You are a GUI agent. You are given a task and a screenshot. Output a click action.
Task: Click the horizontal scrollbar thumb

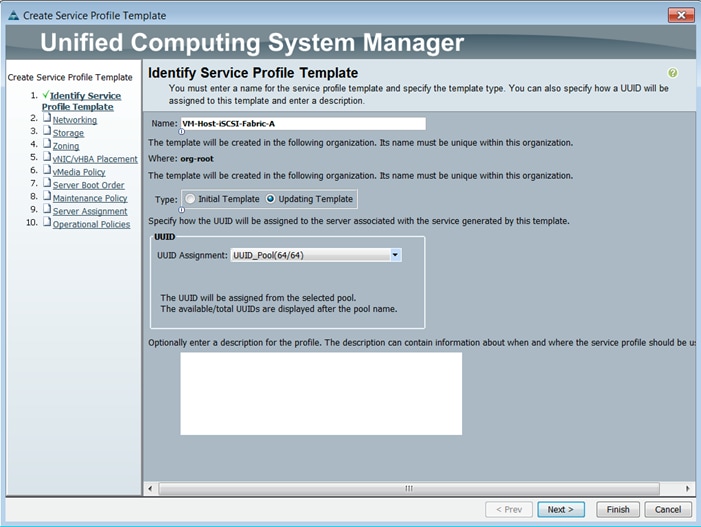tap(409, 489)
